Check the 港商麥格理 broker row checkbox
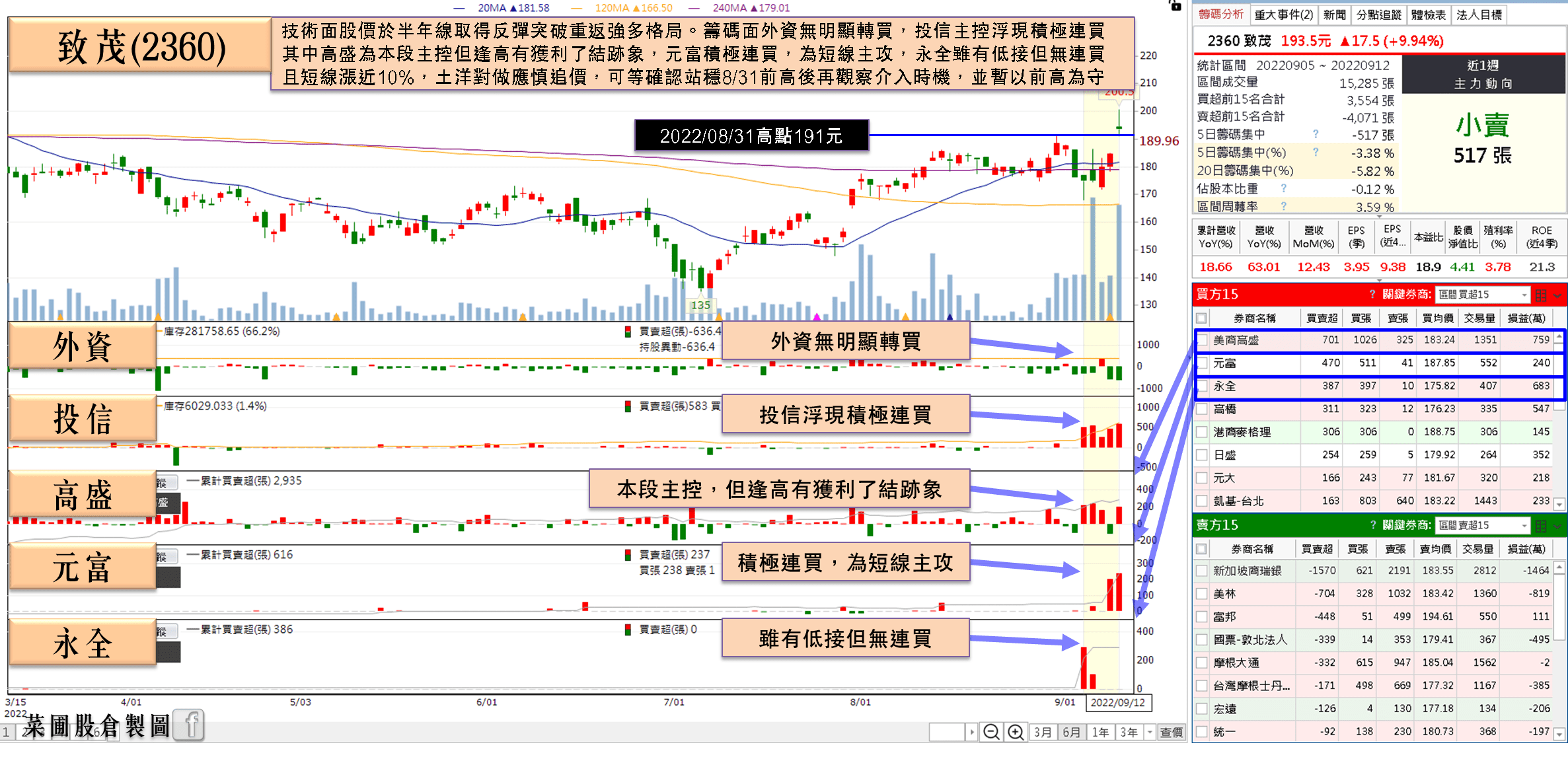 click(1202, 432)
